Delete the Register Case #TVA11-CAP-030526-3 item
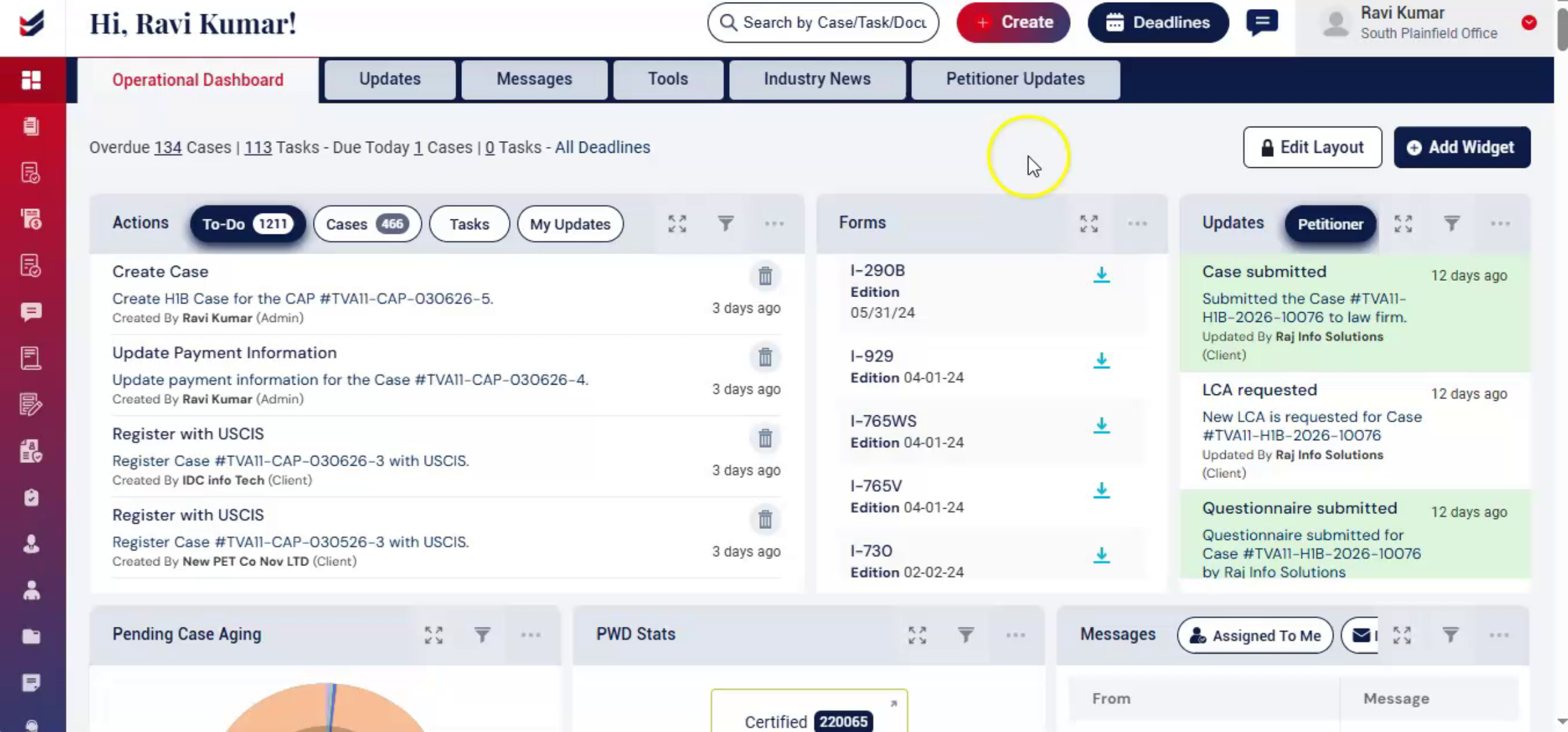The image size is (1568, 732). click(x=765, y=520)
